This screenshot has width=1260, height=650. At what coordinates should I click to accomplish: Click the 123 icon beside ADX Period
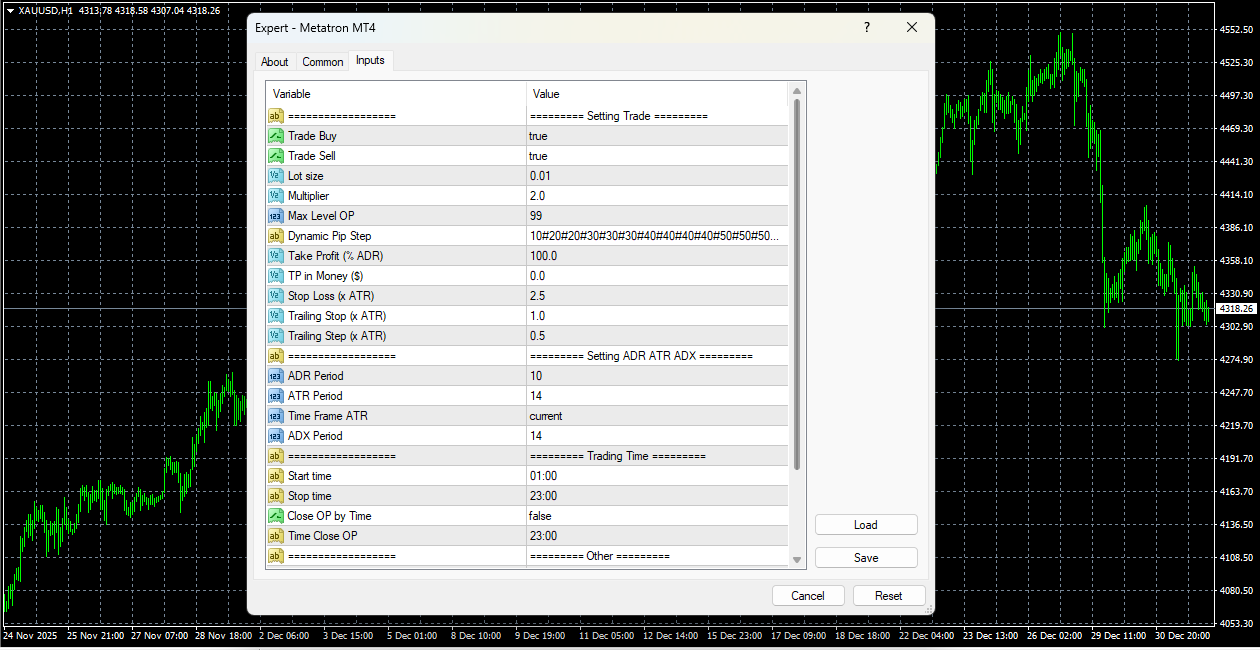tap(275, 435)
